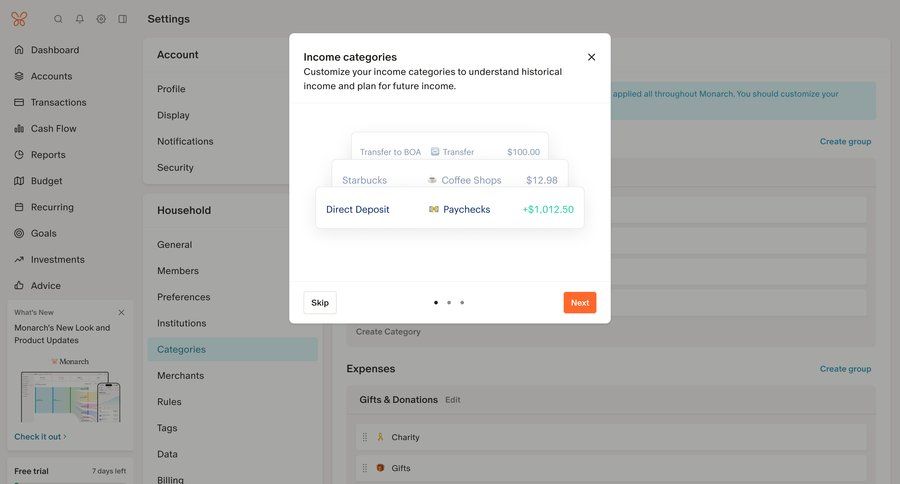Click Check it out link
Viewport: 900px width, 484px height.
pyautogui.click(x=40, y=437)
